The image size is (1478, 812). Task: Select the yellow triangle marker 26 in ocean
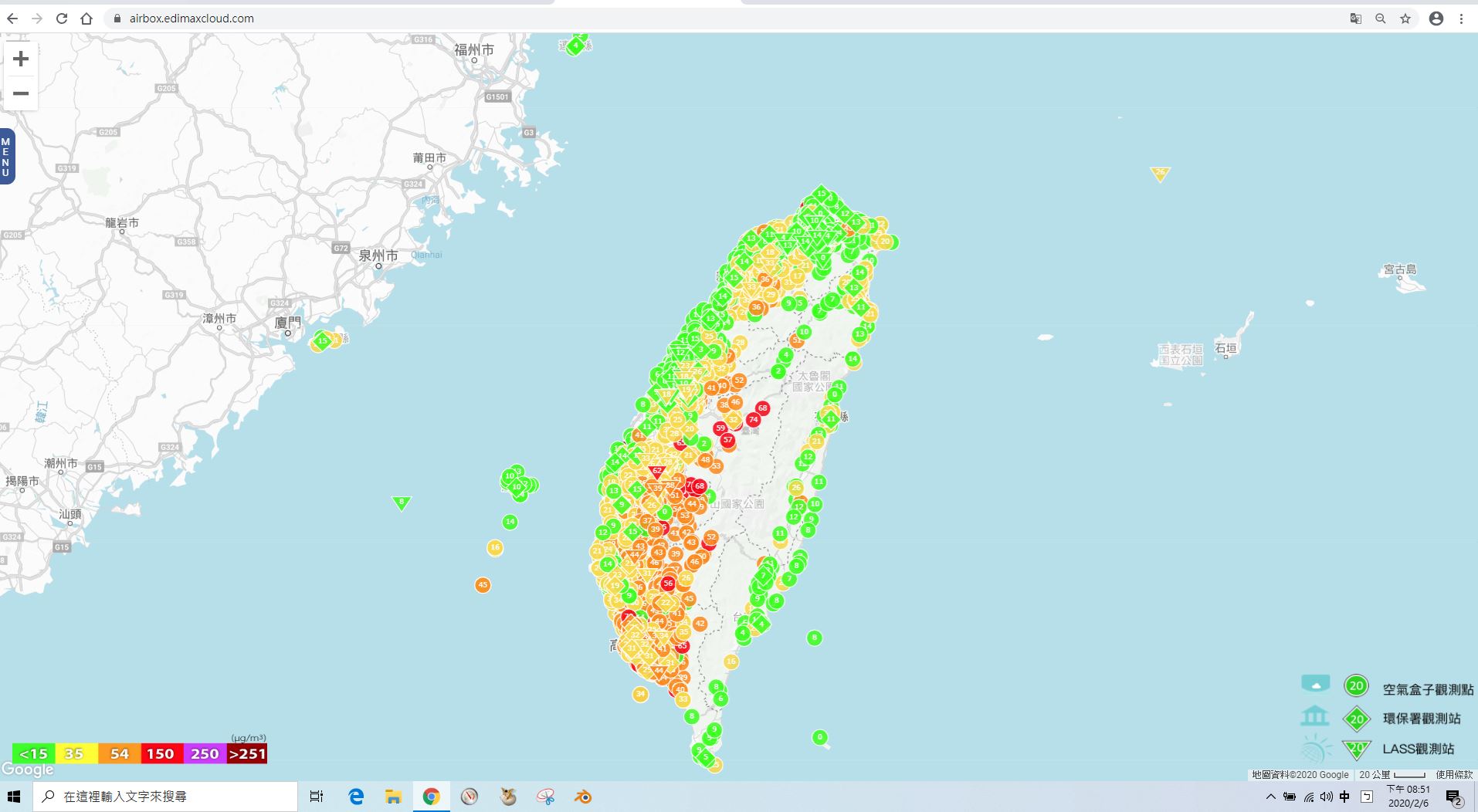coord(1160,174)
